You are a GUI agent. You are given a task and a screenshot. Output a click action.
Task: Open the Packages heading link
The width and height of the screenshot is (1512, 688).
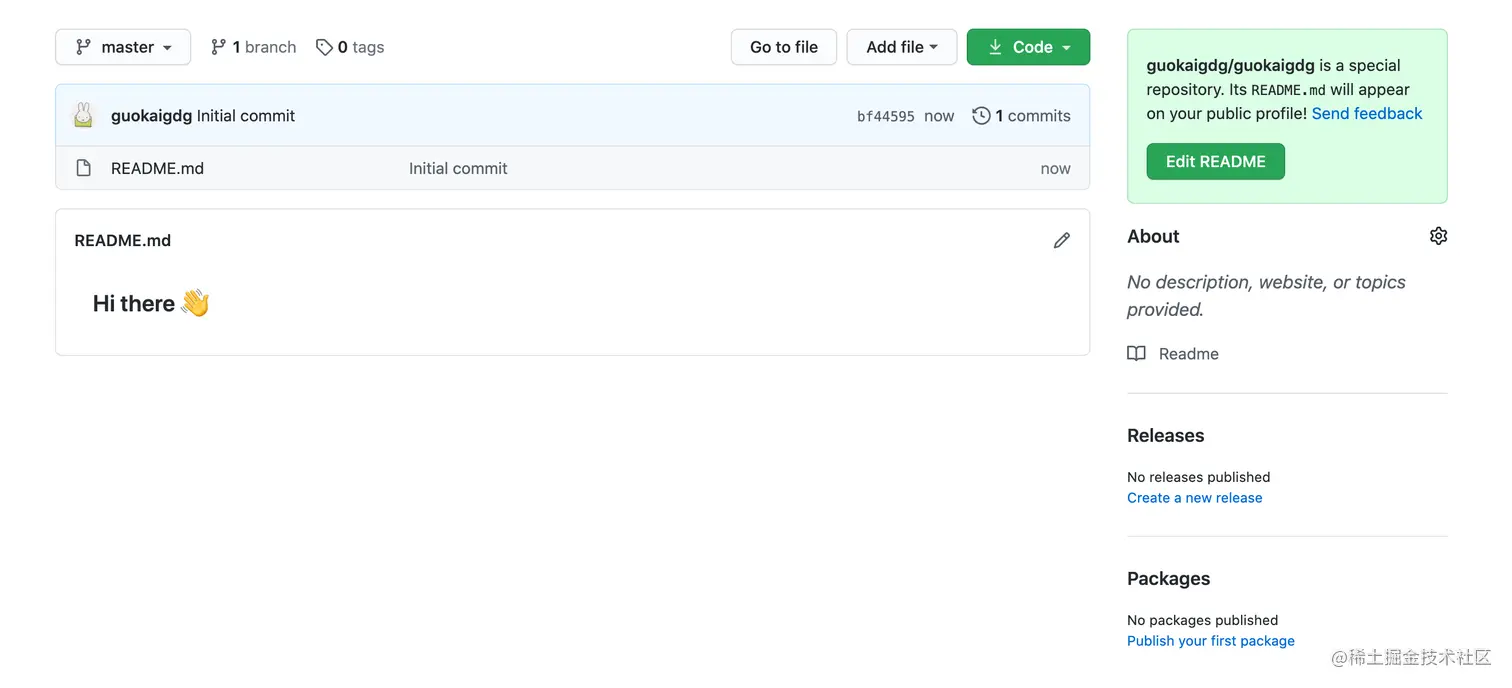[x=1168, y=578]
